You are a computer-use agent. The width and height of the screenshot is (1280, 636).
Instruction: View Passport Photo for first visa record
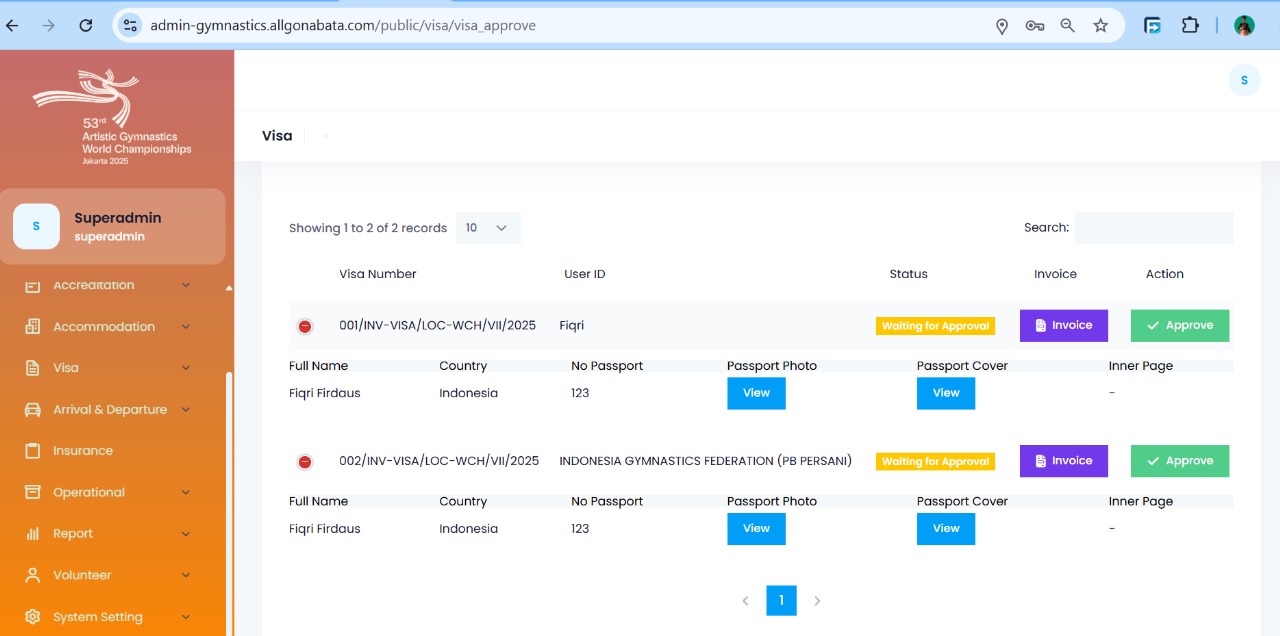(x=756, y=393)
